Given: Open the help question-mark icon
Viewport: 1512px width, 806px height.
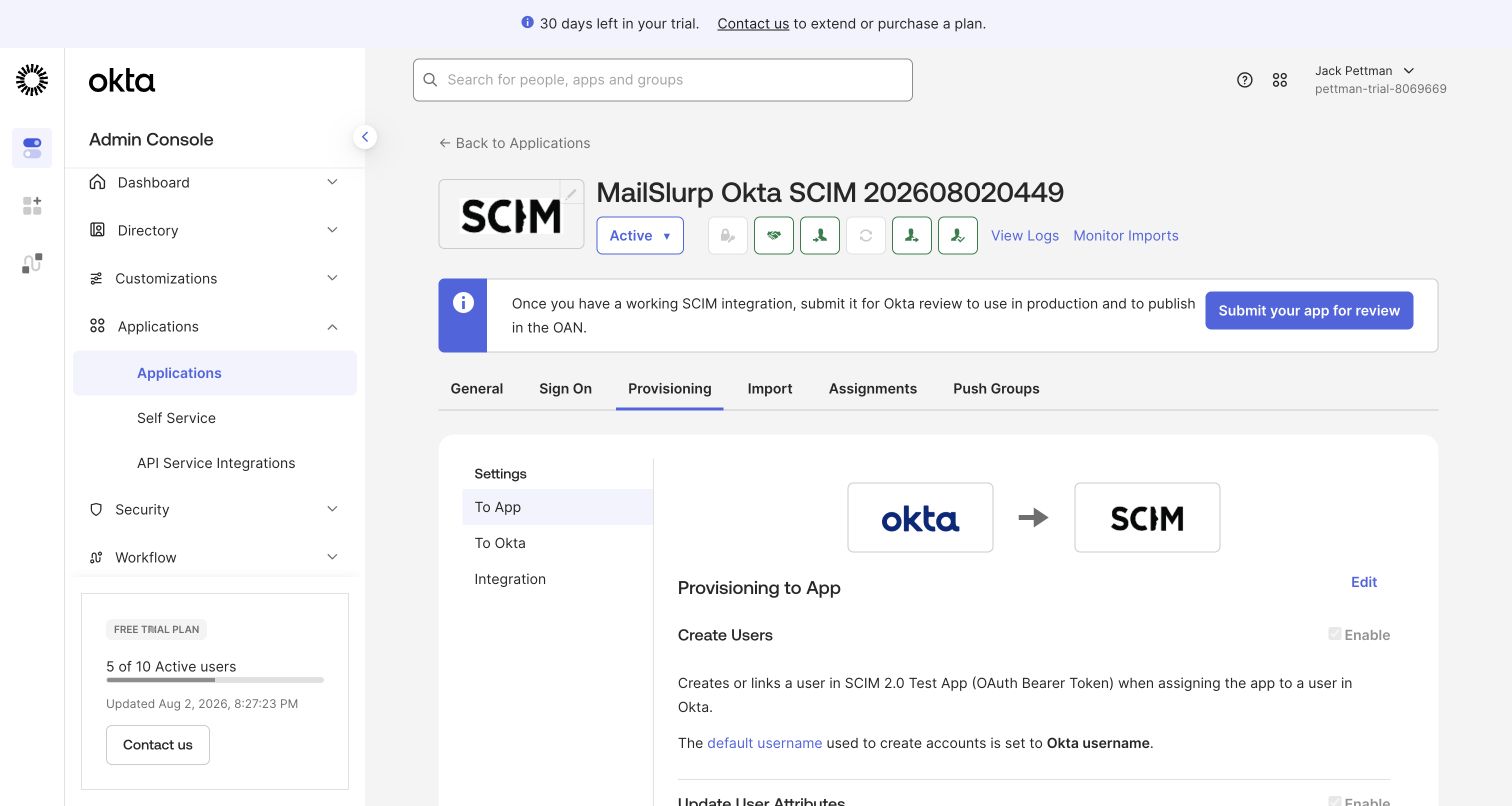Looking at the screenshot, I should click(x=1245, y=80).
